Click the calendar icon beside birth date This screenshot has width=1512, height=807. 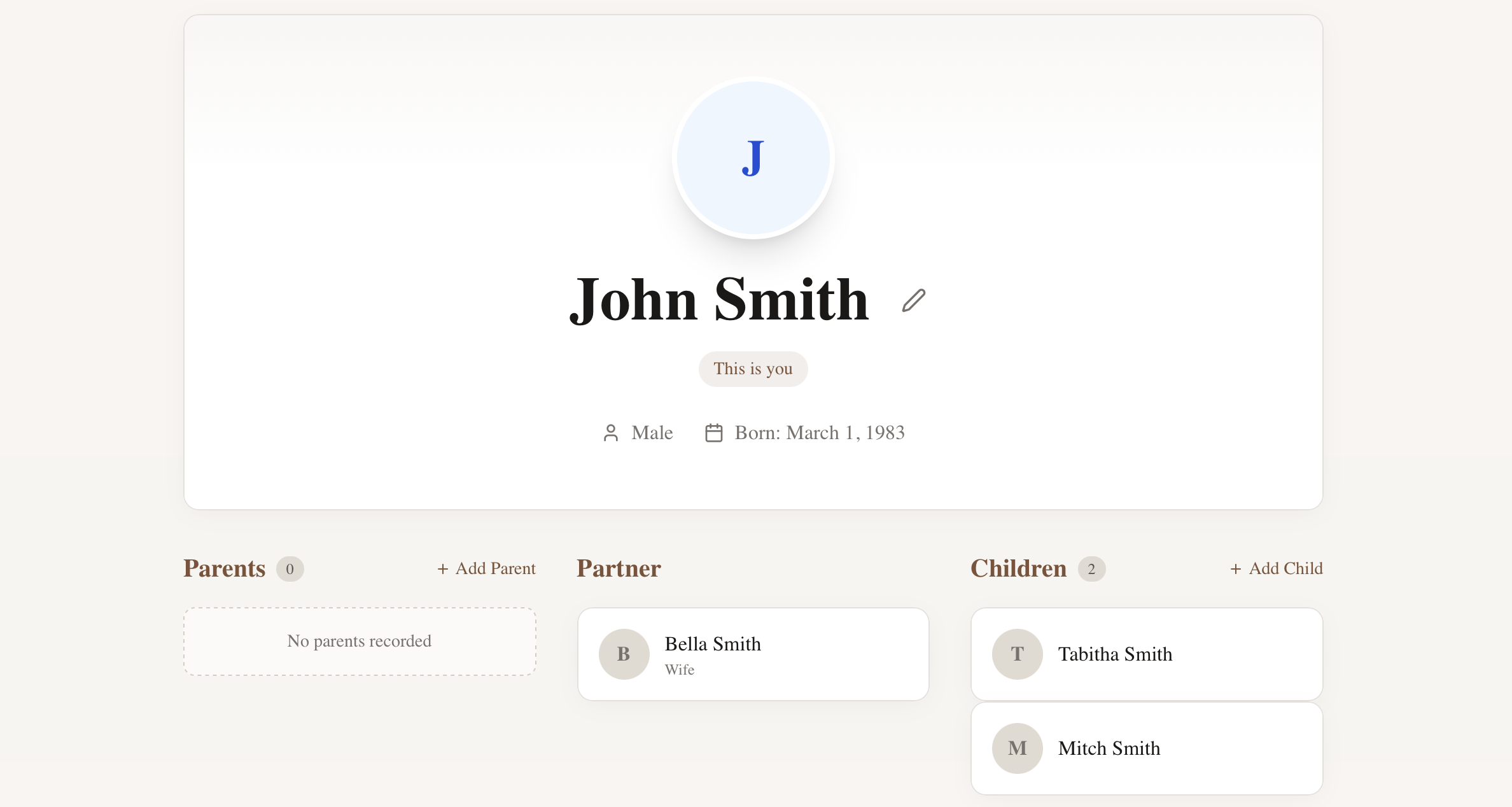point(713,432)
